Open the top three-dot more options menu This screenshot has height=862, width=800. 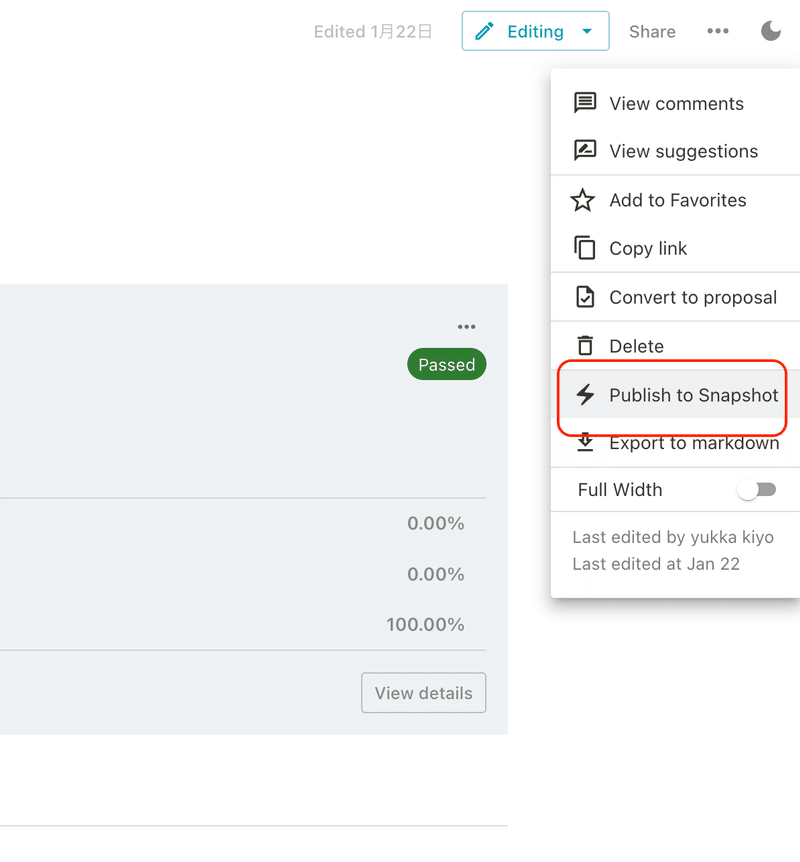[718, 31]
